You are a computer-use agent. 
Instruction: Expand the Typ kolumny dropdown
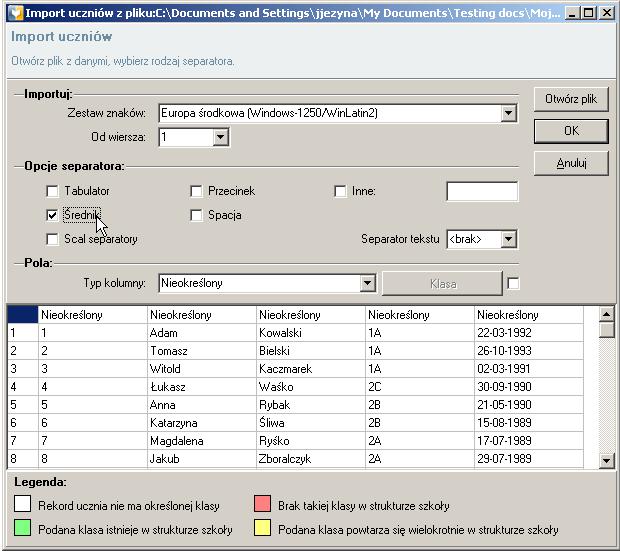point(367,283)
